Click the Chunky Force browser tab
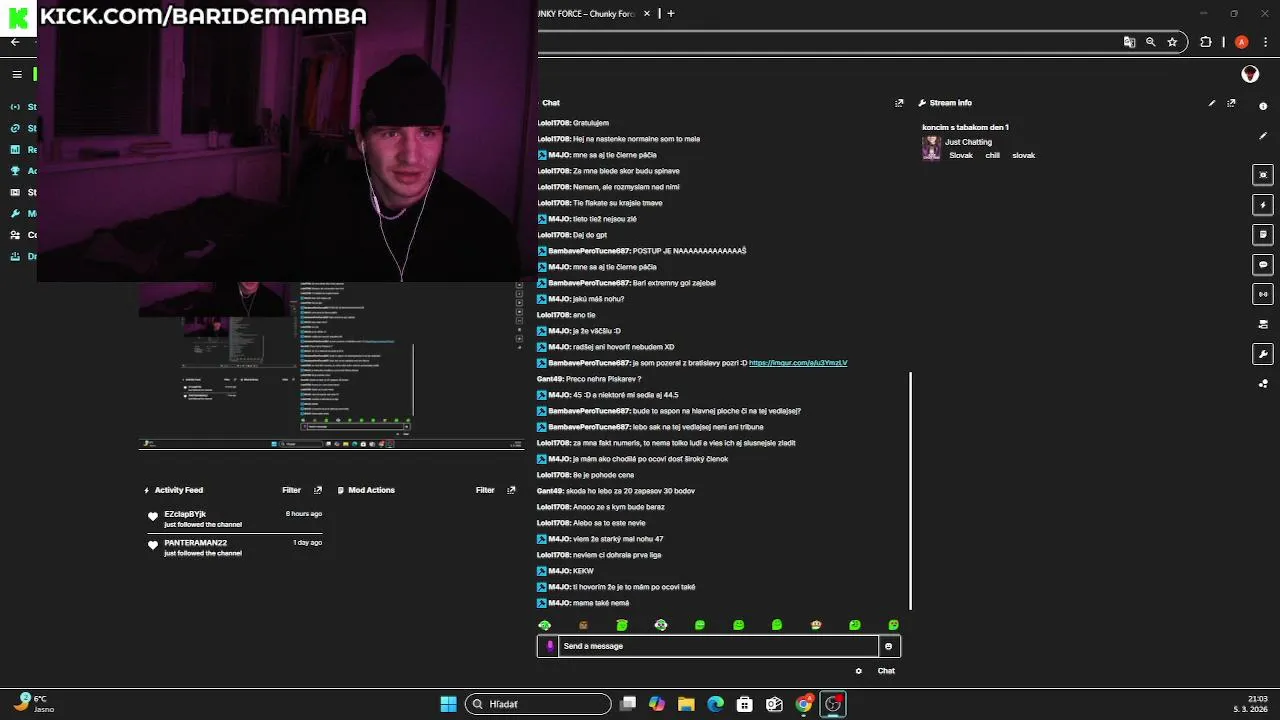The width and height of the screenshot is (1280, 720). 589,14
